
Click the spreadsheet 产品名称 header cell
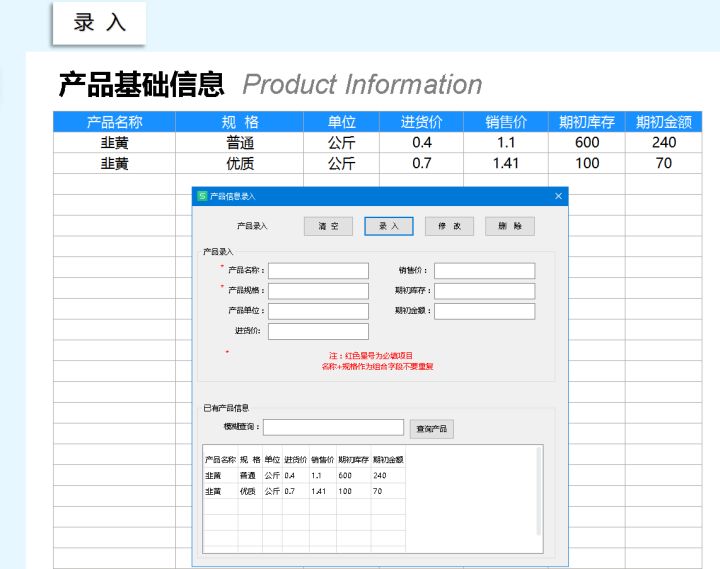click(114, 122)
